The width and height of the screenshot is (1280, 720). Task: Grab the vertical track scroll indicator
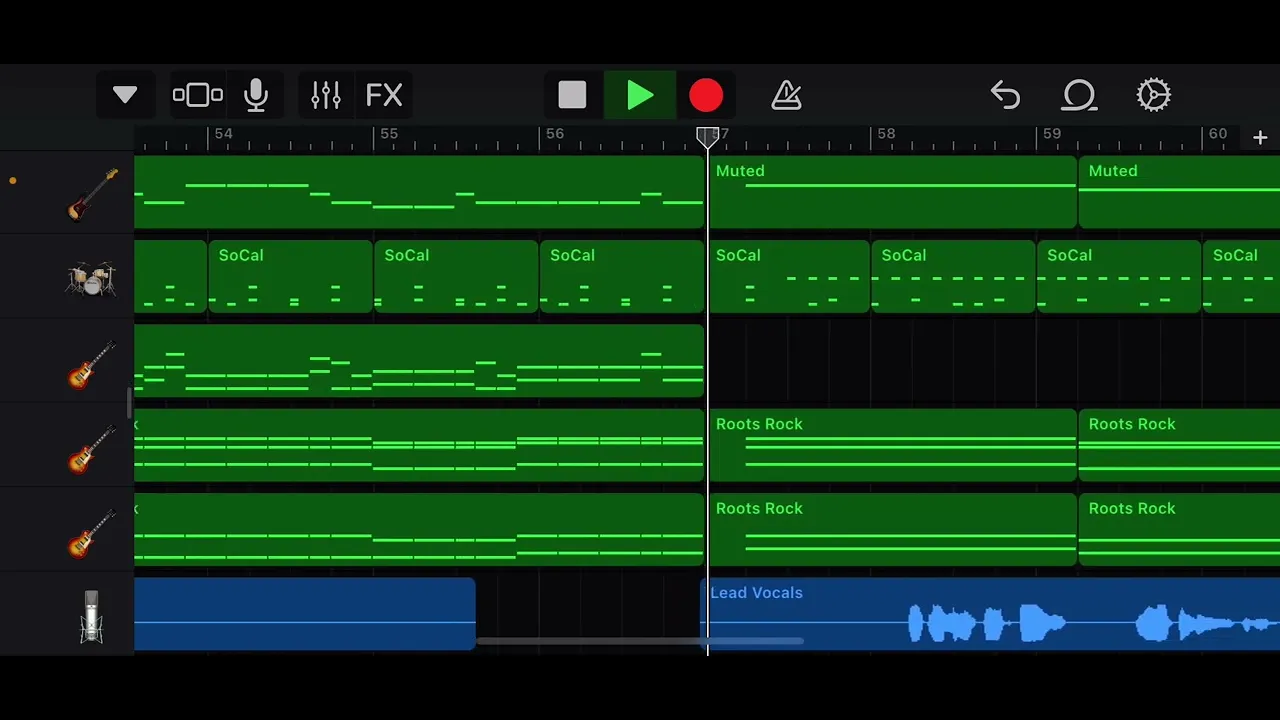pos(129,403)
